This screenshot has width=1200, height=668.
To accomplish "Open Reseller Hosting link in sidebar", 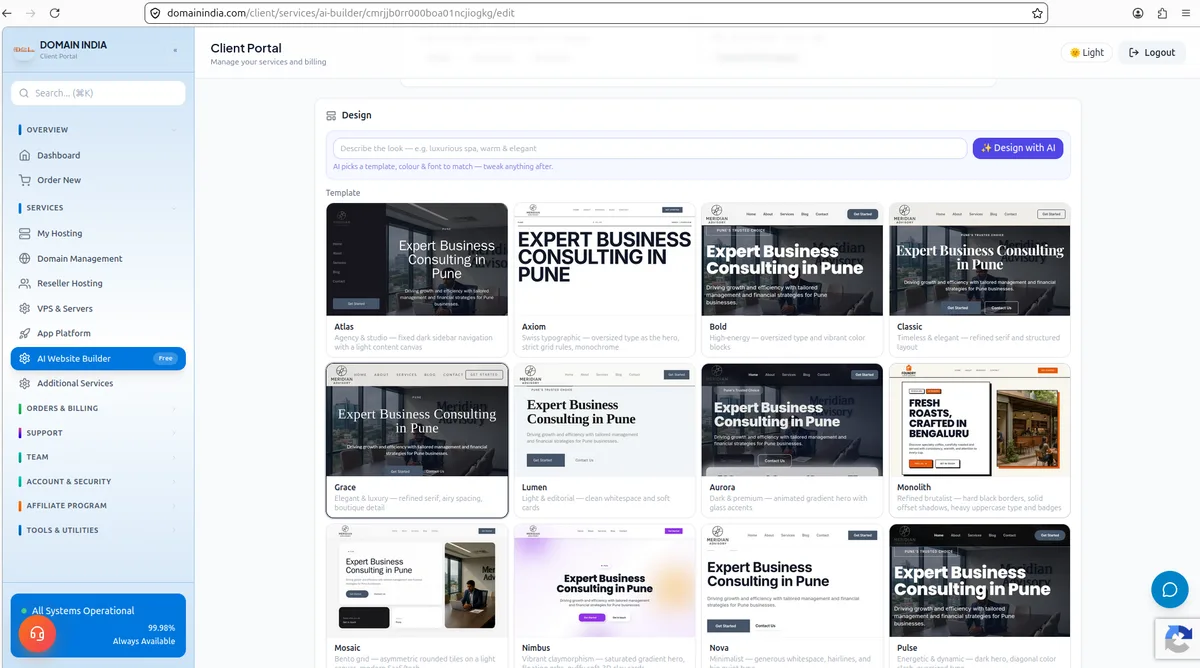I will pos(98,283).
